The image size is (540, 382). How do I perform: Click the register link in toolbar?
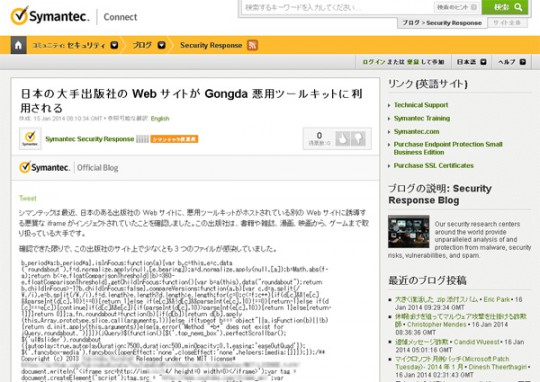[x=413, y=62]
